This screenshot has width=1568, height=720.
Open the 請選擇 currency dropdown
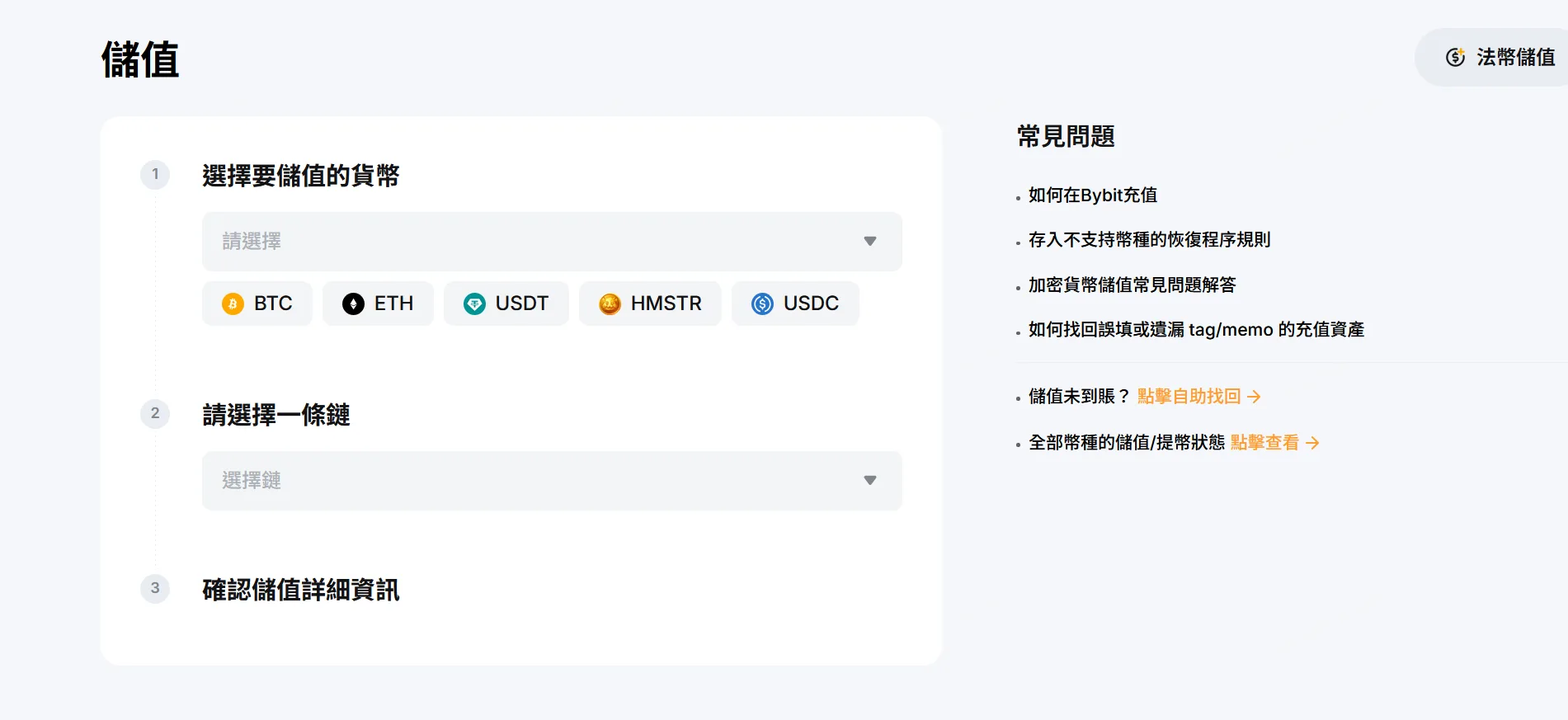pyautogui.click(x=552, y=242)
